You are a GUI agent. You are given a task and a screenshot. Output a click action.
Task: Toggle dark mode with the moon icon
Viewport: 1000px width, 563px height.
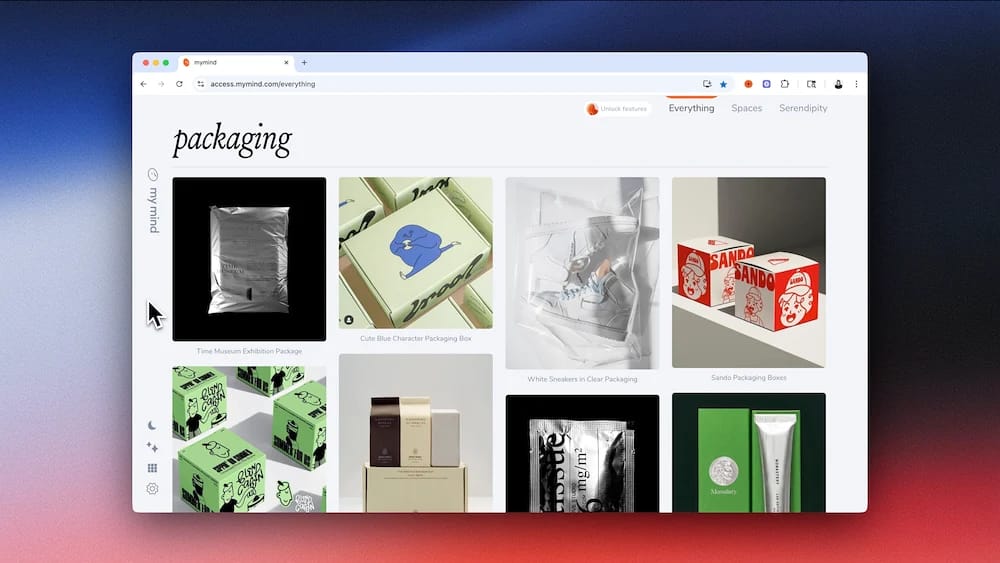click(x=152, y=426)
